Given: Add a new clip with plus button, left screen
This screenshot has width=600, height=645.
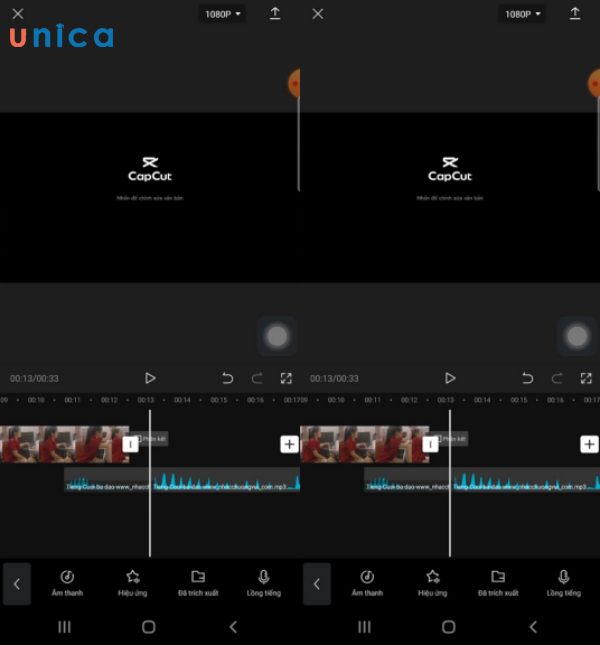Looking at the screenshot, I should 290,444.
